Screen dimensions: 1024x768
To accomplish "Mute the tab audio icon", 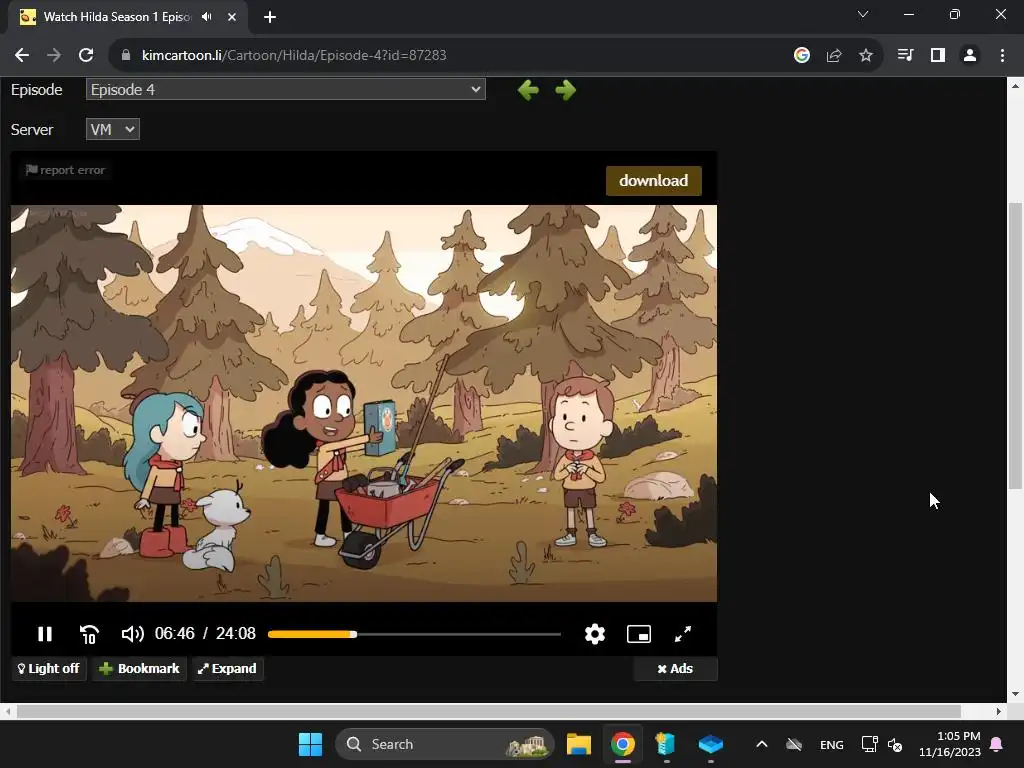I will [207, 17].
